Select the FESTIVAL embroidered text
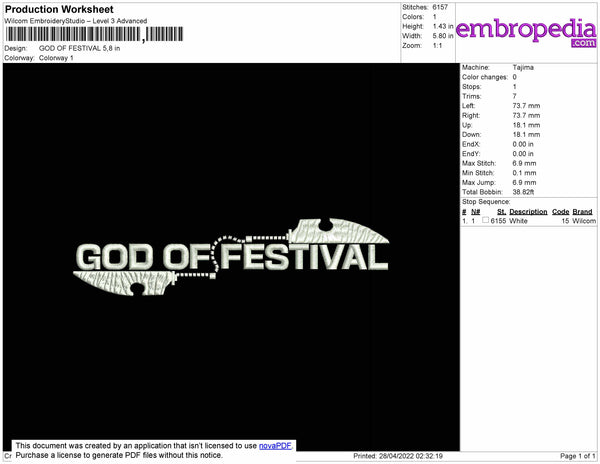 click(x=305, y=259)
